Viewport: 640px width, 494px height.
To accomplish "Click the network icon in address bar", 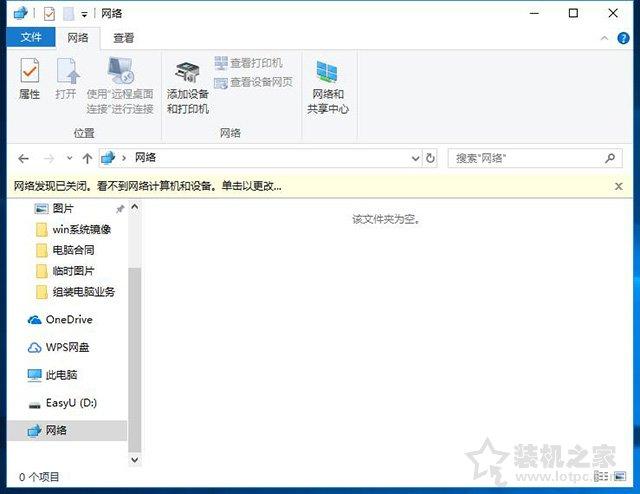I will pyautogui.click(x=109, y=158).
